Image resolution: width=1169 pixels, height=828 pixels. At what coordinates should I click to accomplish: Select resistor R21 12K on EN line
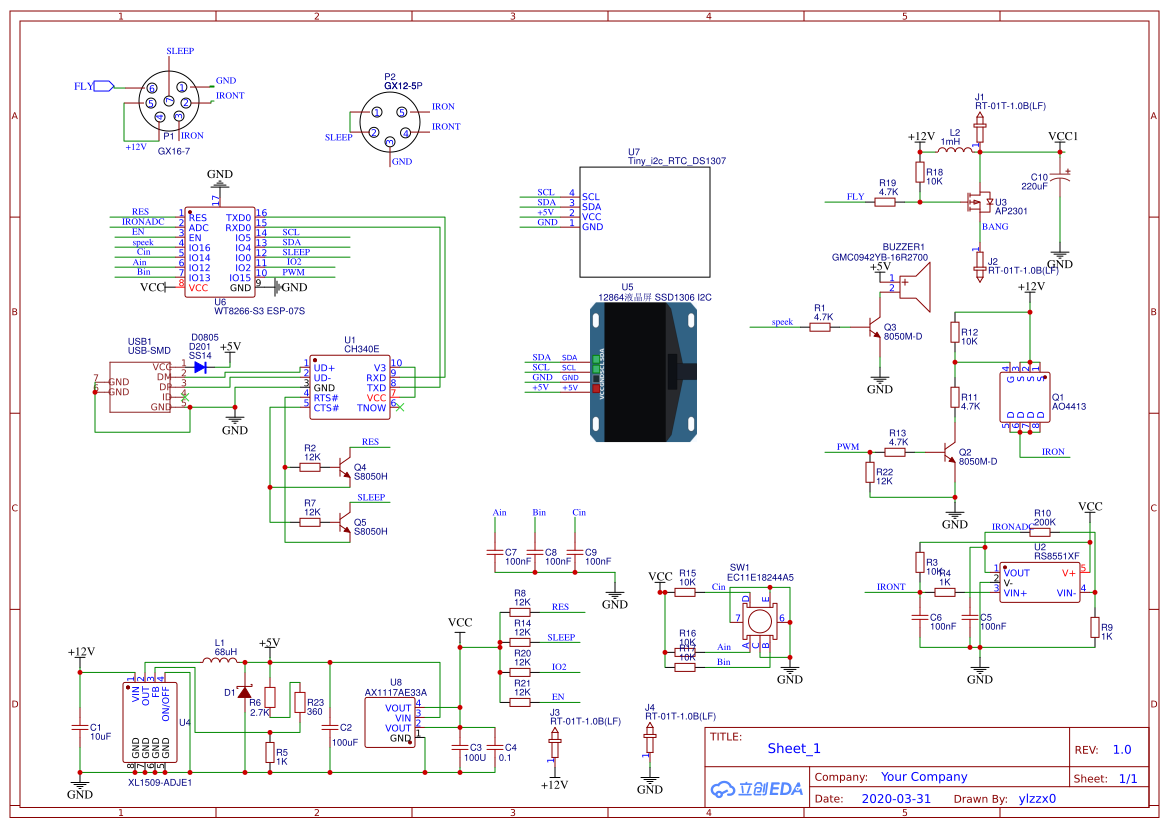520,702
